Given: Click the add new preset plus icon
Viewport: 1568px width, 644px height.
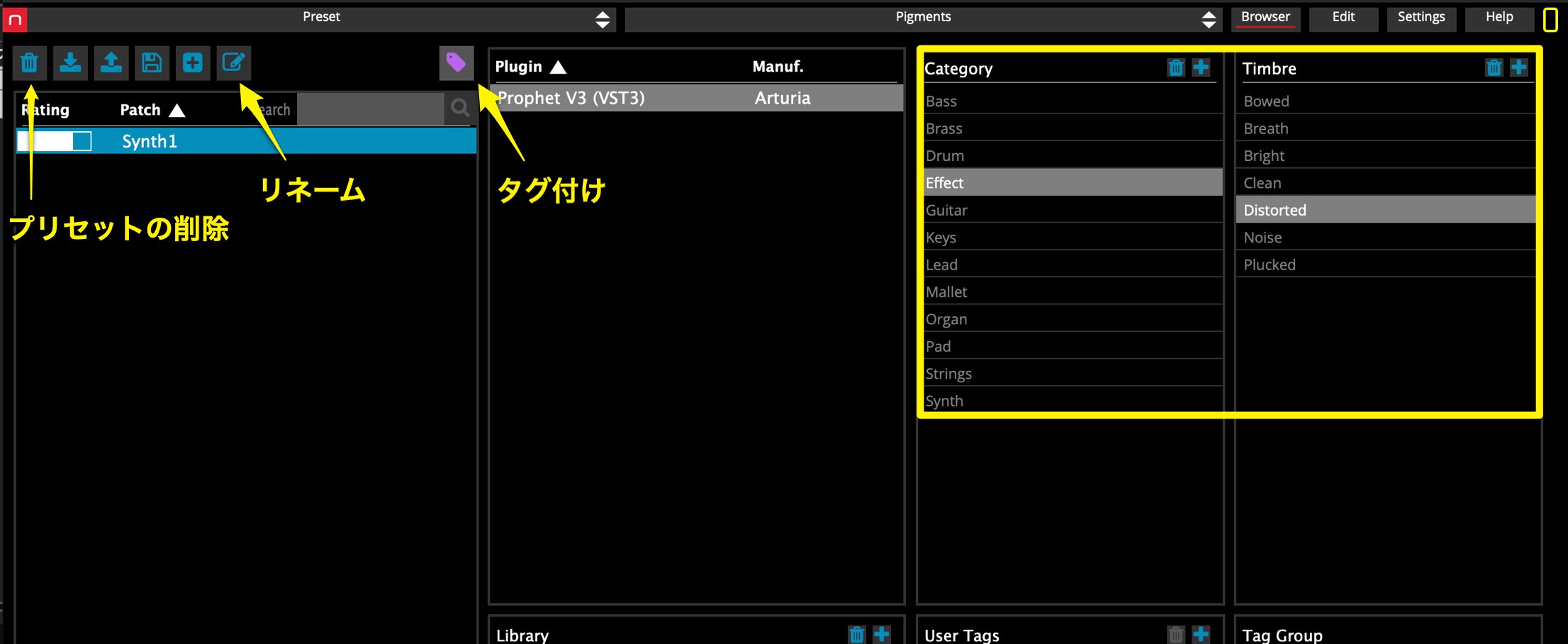Looking at the screenshot, I should [193, 63].
